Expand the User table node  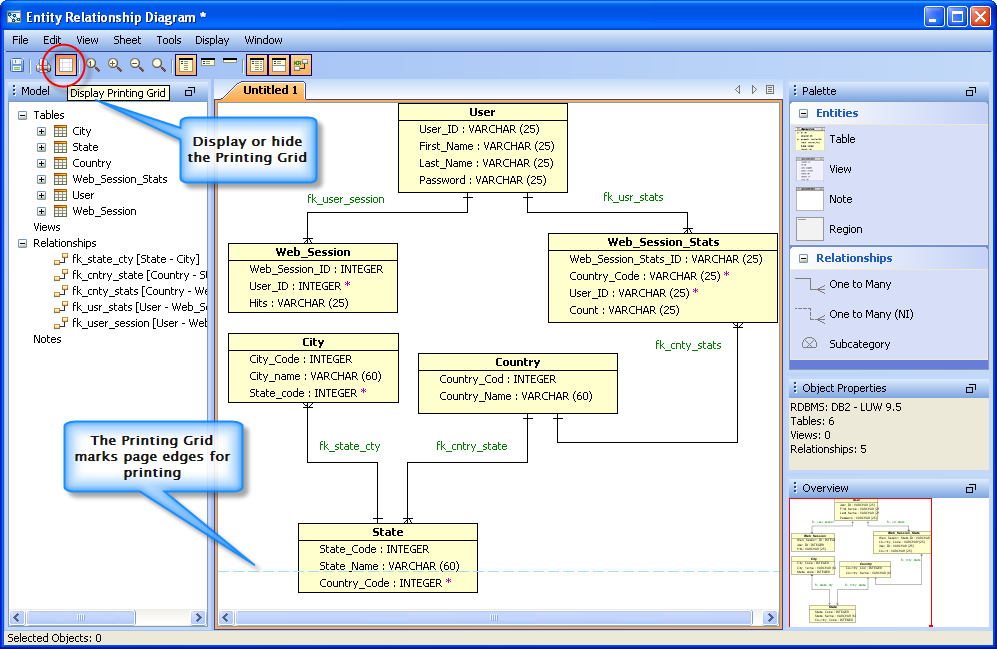pos(41,195)
